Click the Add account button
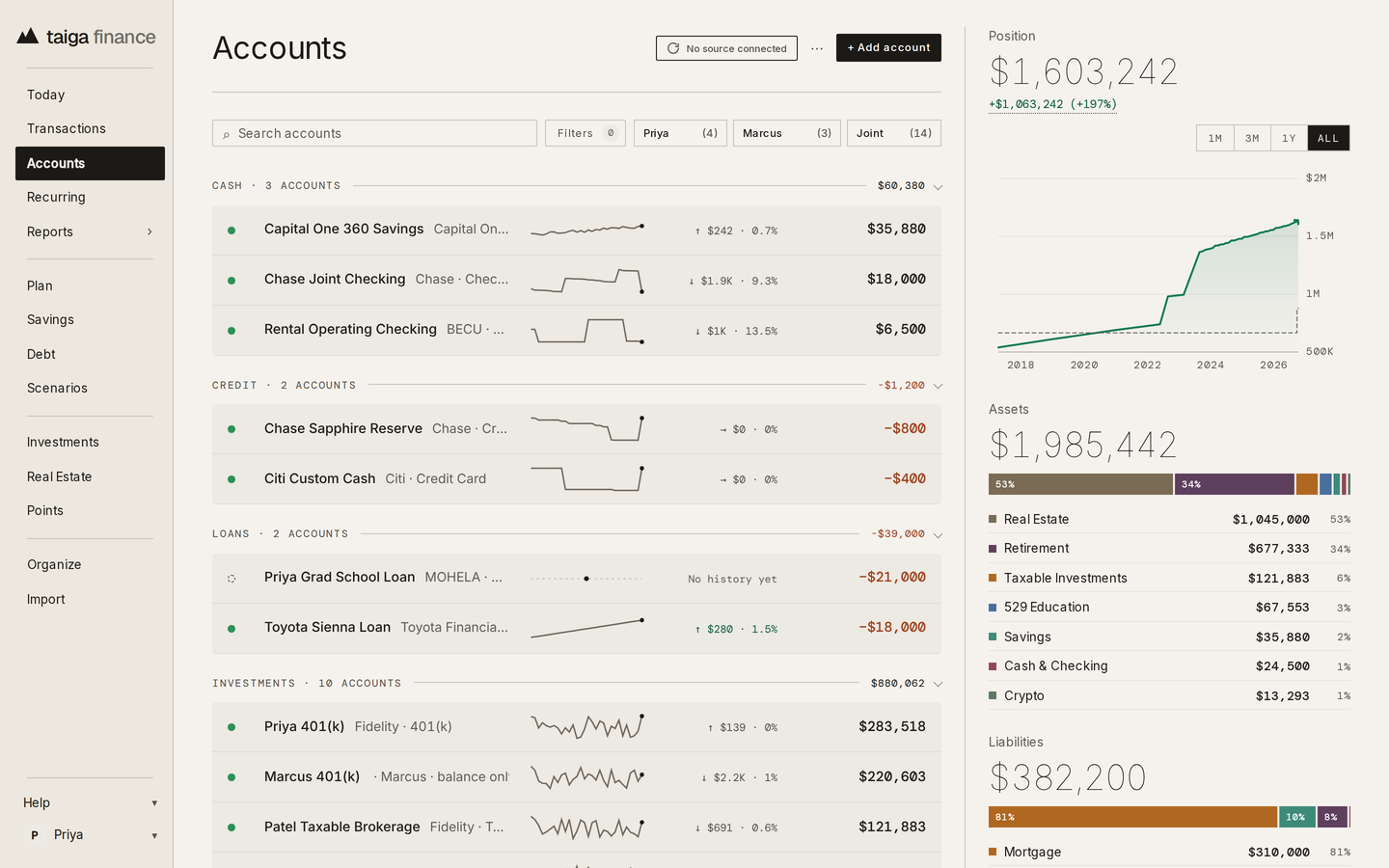 coord(888,47)
